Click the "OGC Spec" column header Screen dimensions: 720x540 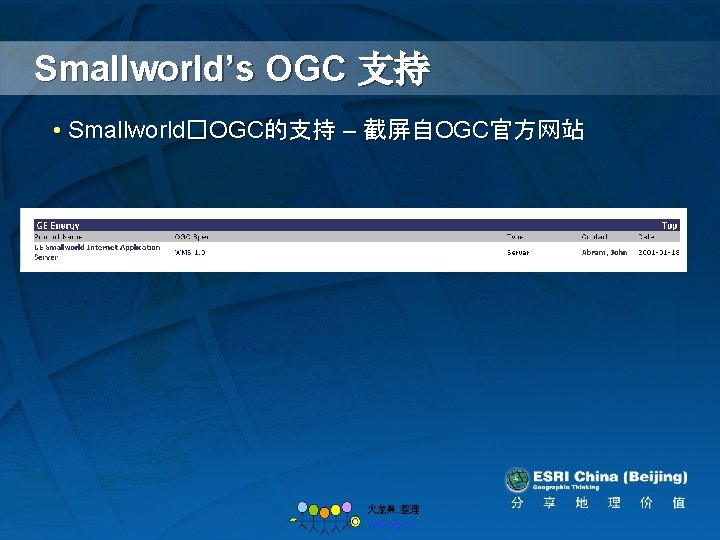(191, 236)
